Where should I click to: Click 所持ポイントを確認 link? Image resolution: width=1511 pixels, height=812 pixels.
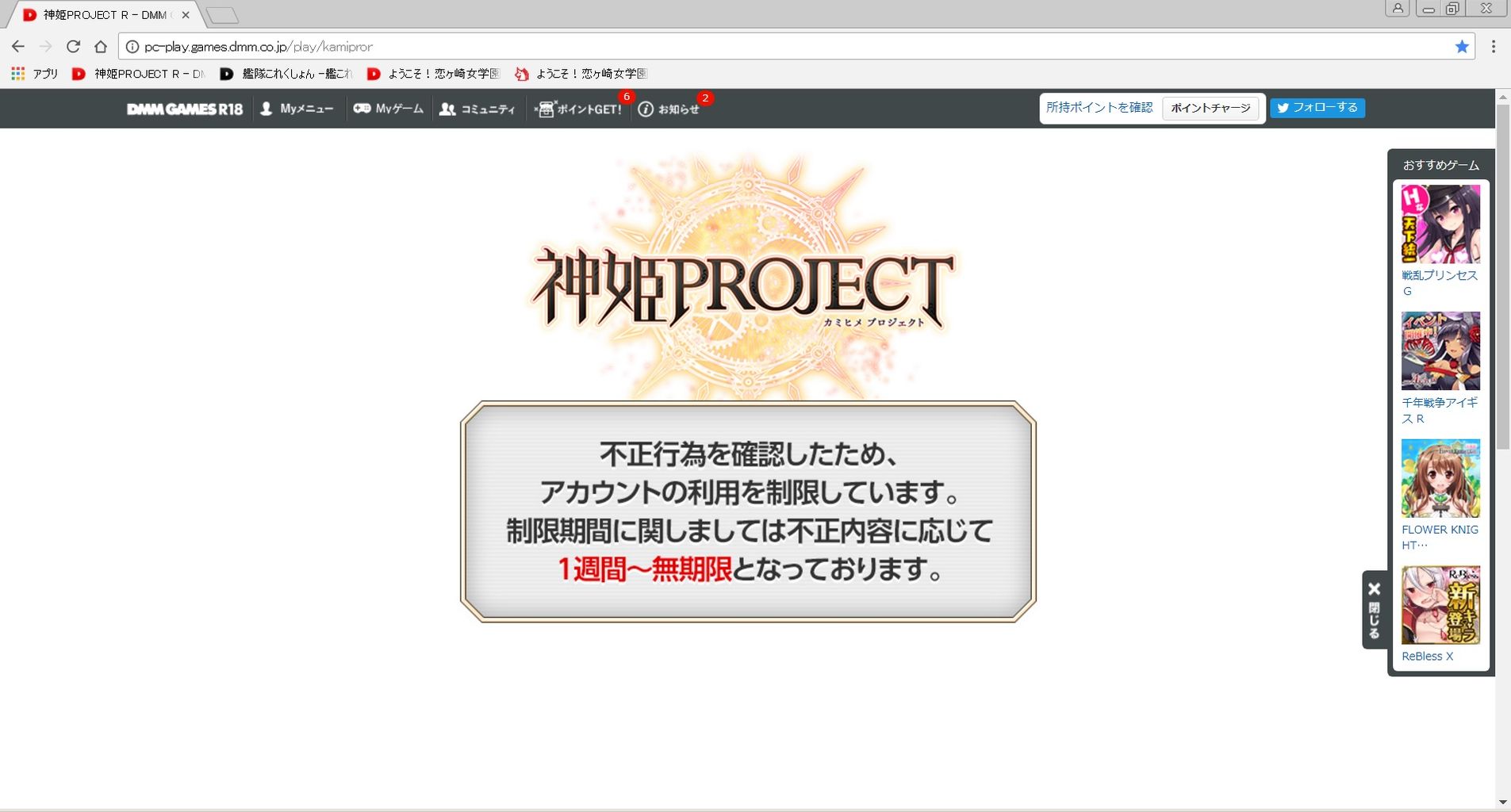tap(1099, 108)
